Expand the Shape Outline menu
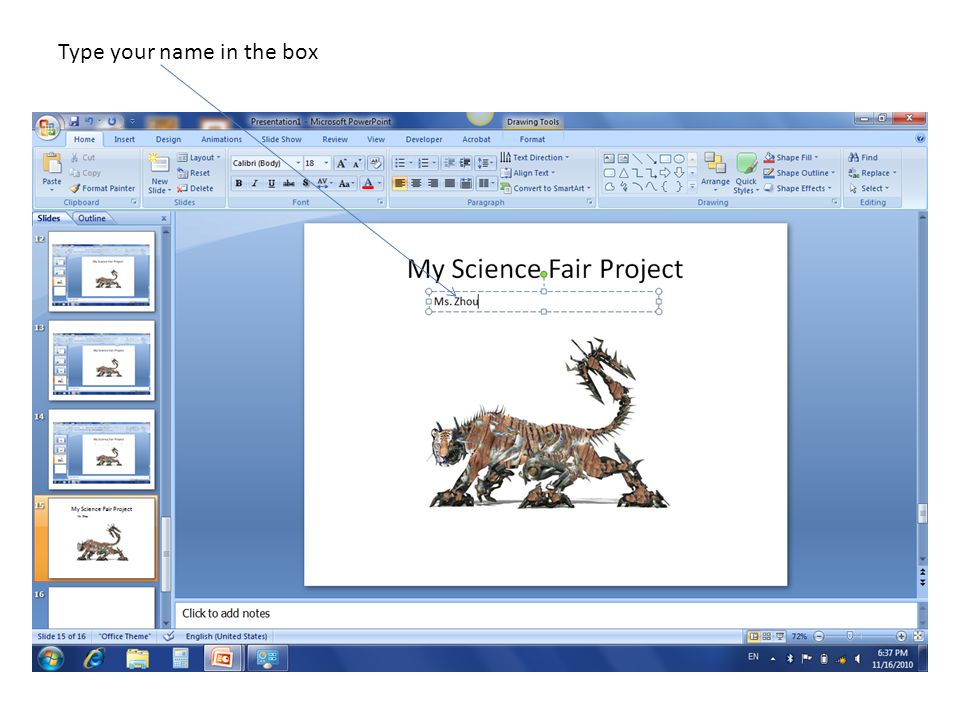The image size is (960, 720). point(799,173)
